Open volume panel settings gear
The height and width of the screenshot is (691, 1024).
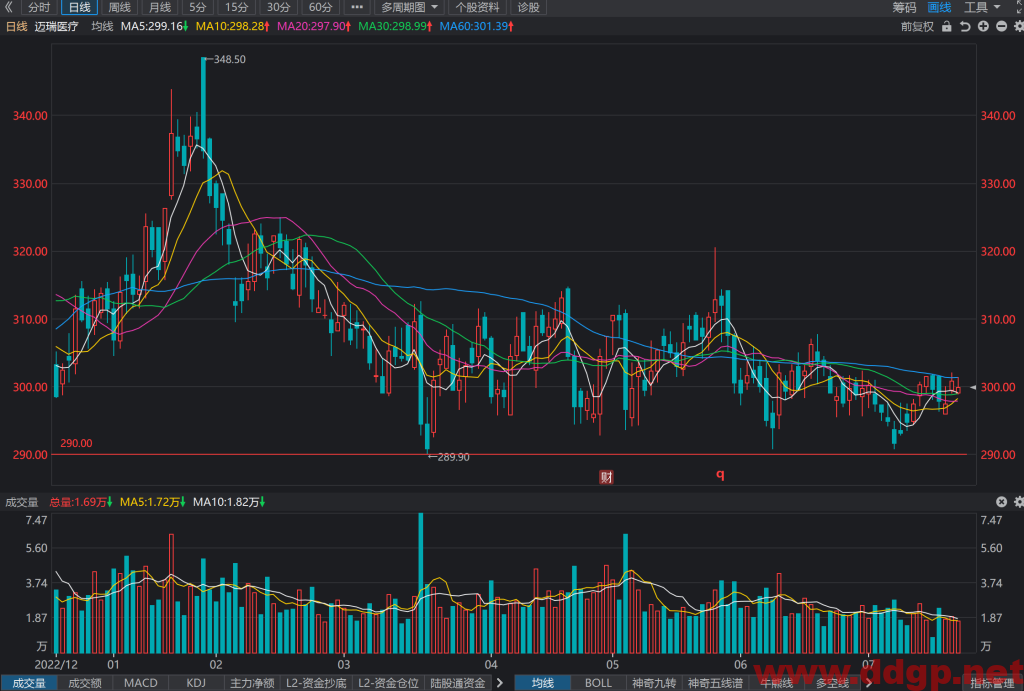coord(1019,502)
